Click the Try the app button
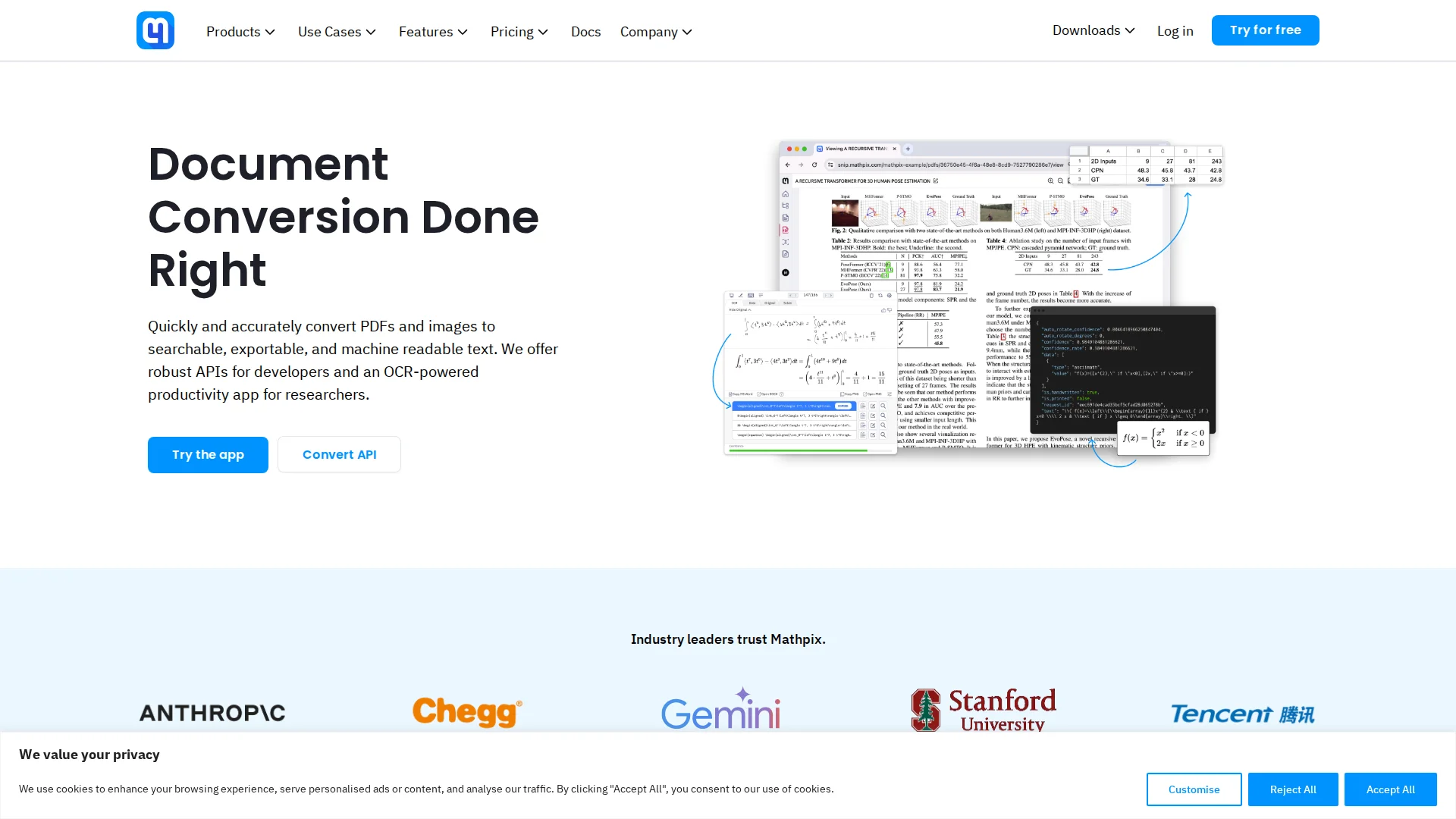 pyautogui.click(x=208, y=454)
